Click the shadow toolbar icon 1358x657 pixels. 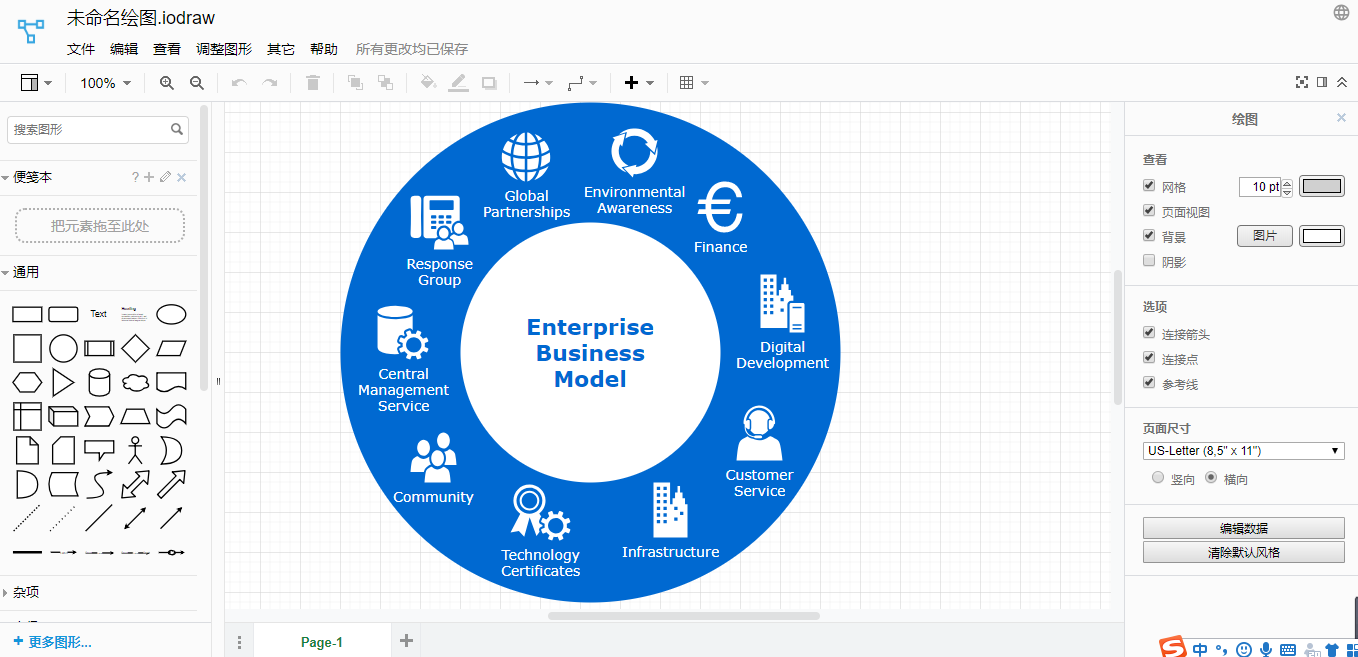tap(489, 83)
